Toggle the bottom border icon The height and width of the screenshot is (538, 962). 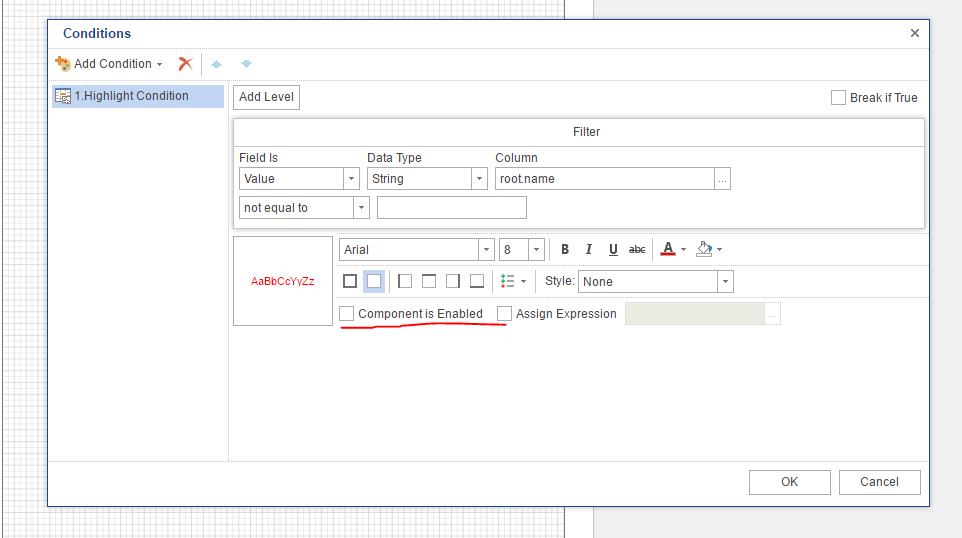tap(477, 282)
